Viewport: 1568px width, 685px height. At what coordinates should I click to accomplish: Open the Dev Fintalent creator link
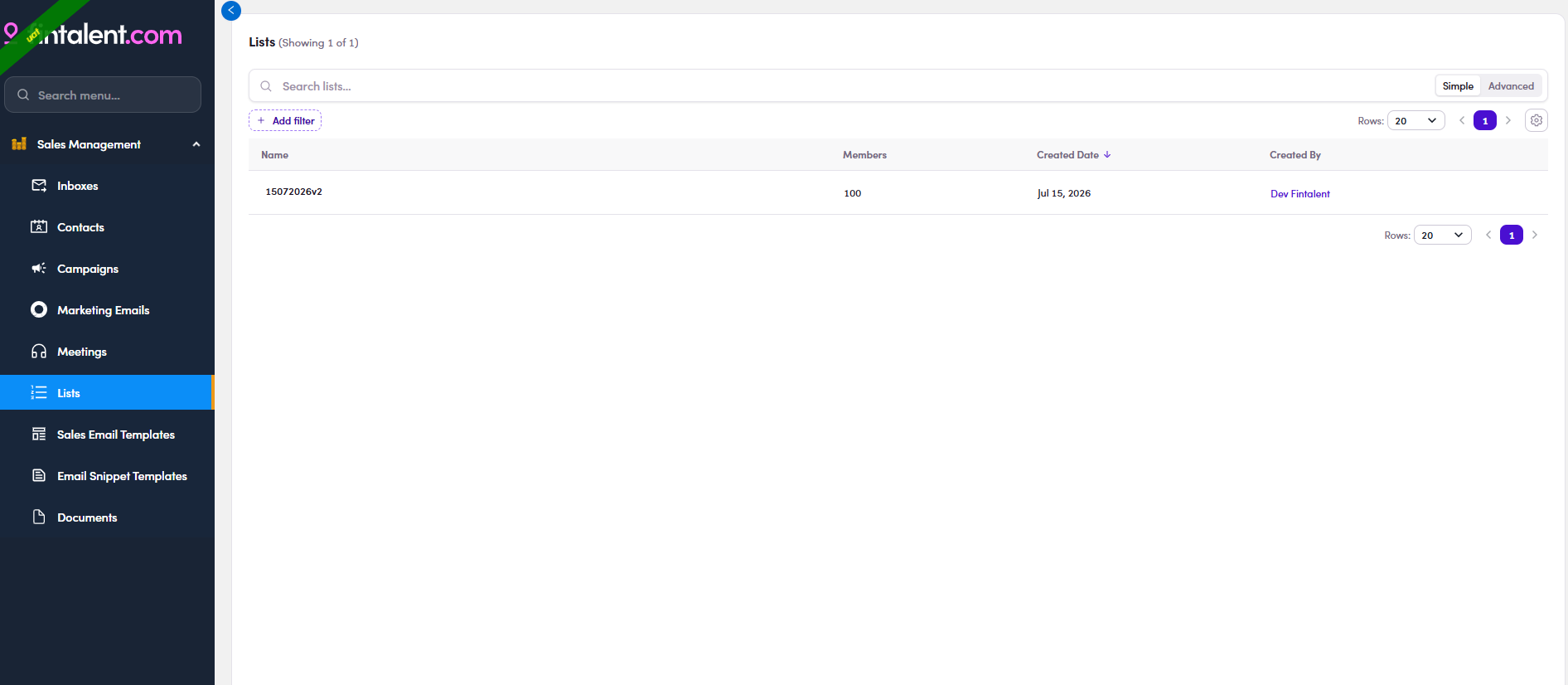[x=1299, y=194]
